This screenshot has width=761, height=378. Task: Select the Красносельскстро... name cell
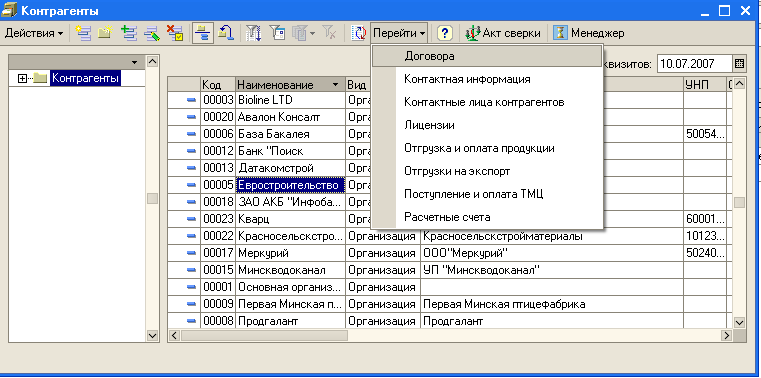click(290, 236)
